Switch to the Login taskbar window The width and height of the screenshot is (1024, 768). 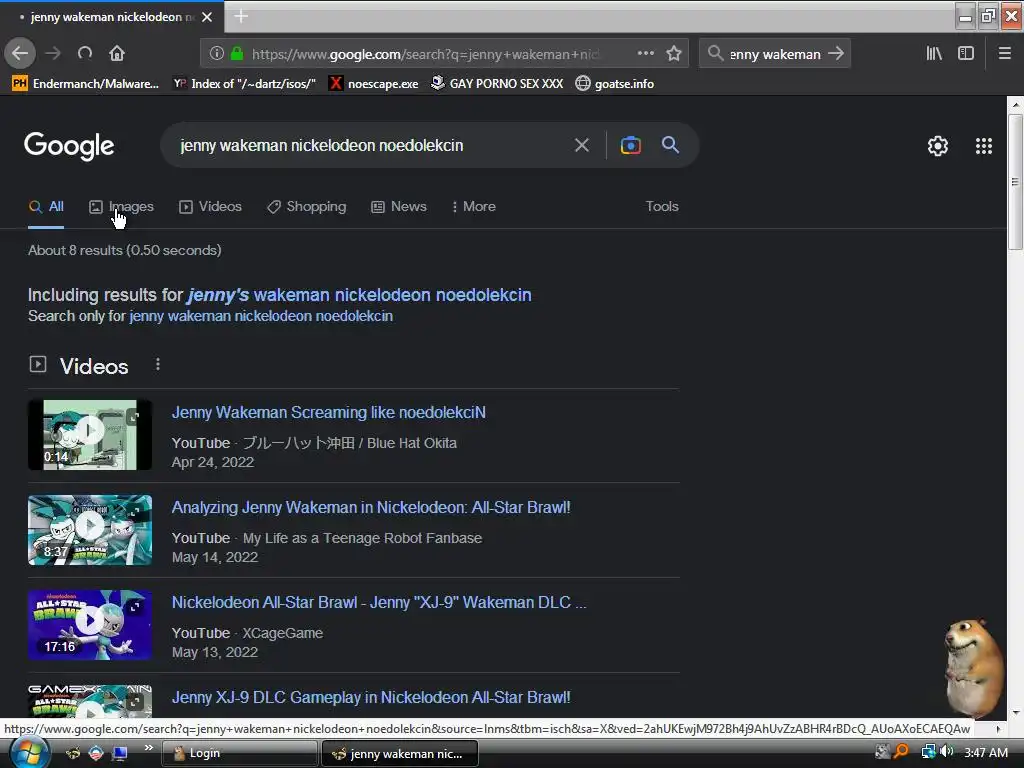[x=239, y=753]
